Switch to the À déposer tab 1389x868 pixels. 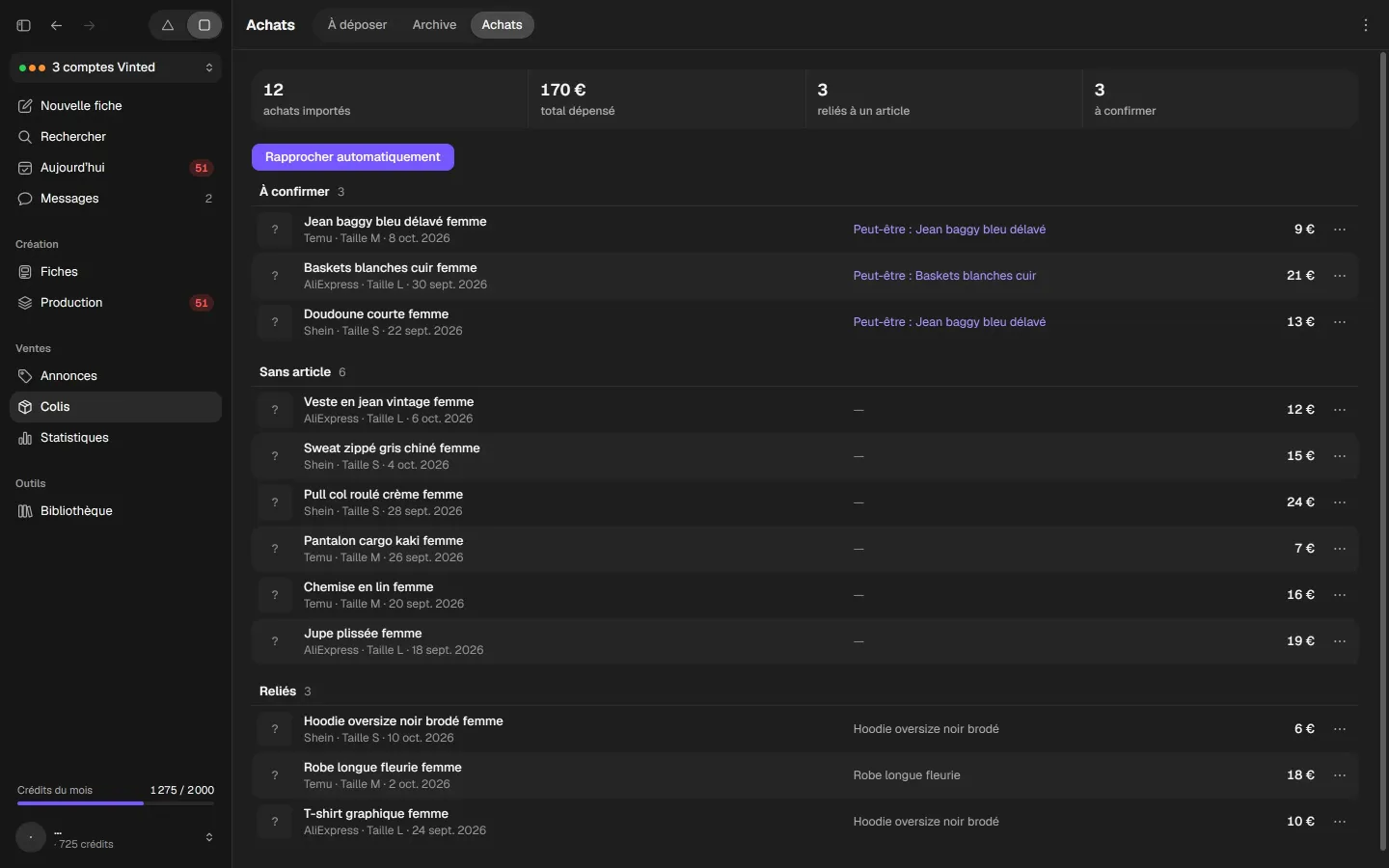pyautogui.click(x=357, y=25)
